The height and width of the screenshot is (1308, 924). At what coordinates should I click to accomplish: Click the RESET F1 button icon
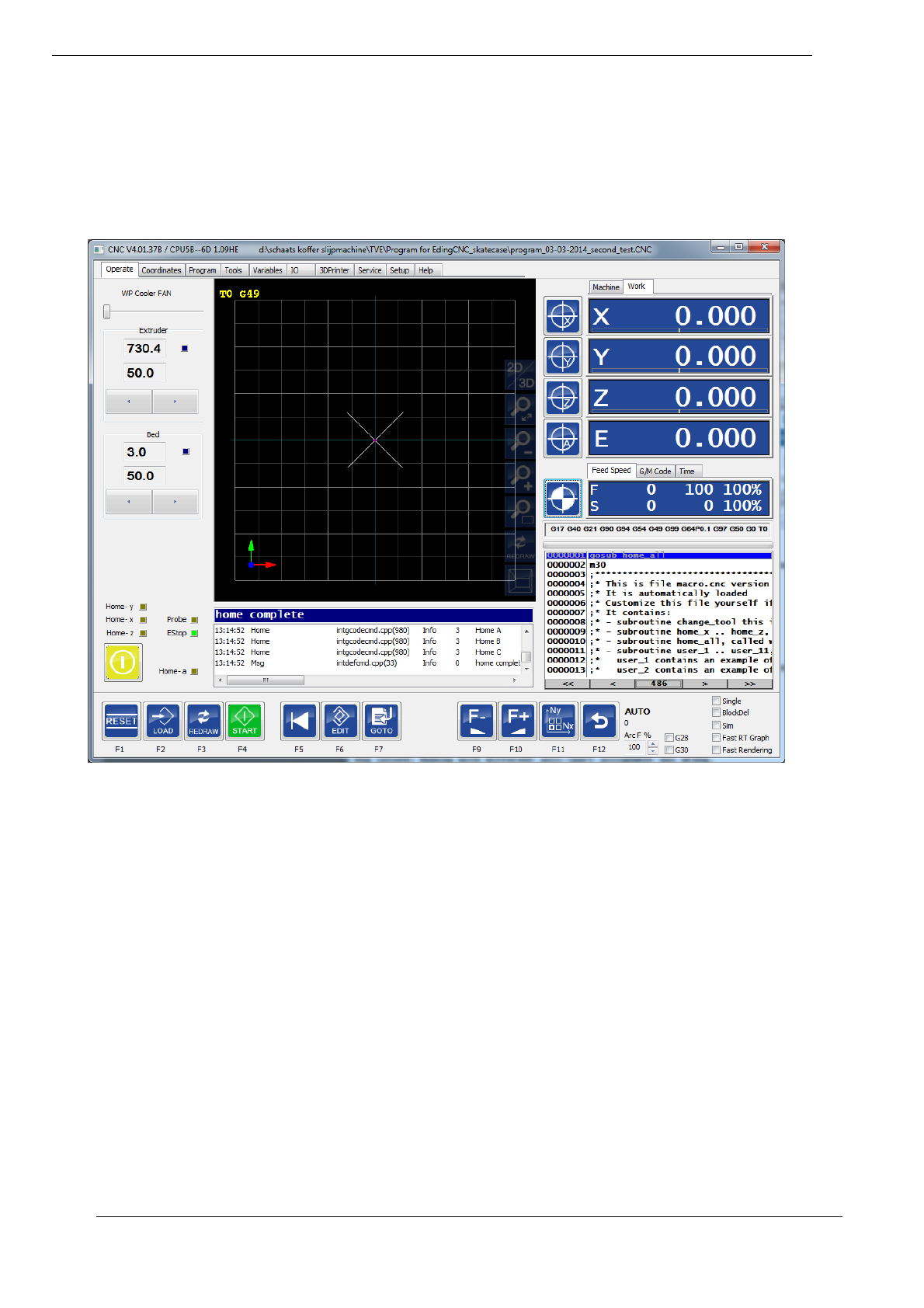pyautogui.click(x=121, y=721)
